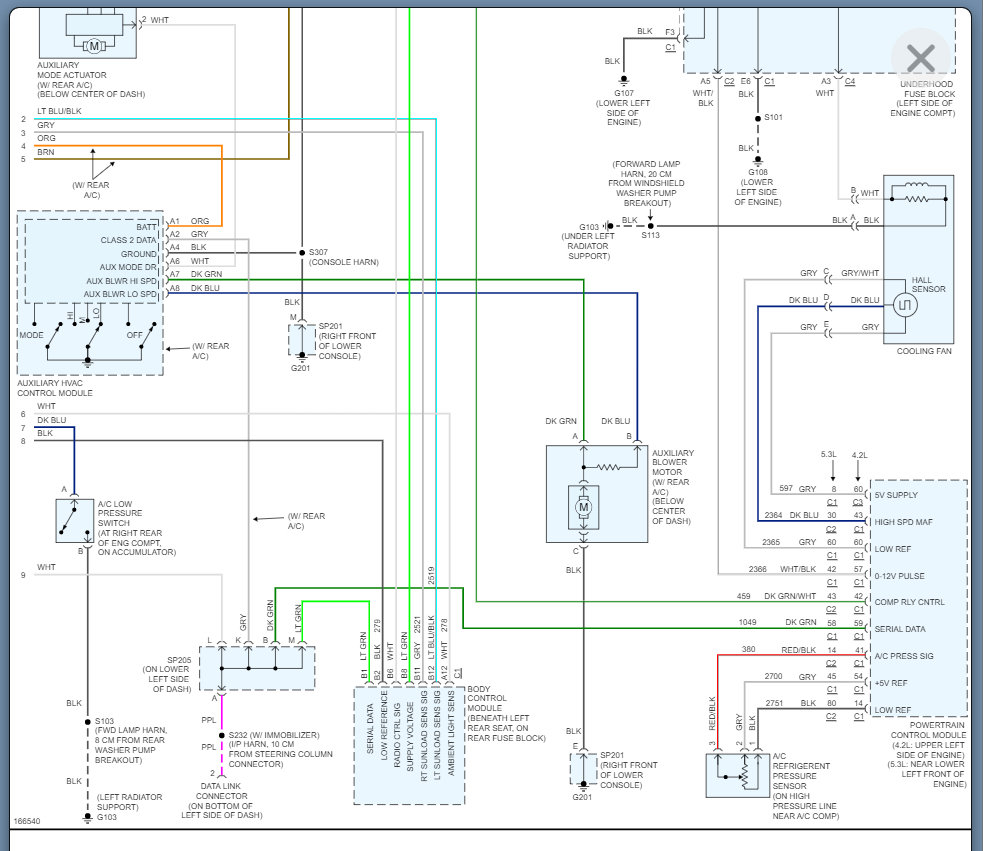The image size is (983, 851).
Task: Click the "S232 (W/ IMMOBILIZER)" label
Action: click(274, 735)
